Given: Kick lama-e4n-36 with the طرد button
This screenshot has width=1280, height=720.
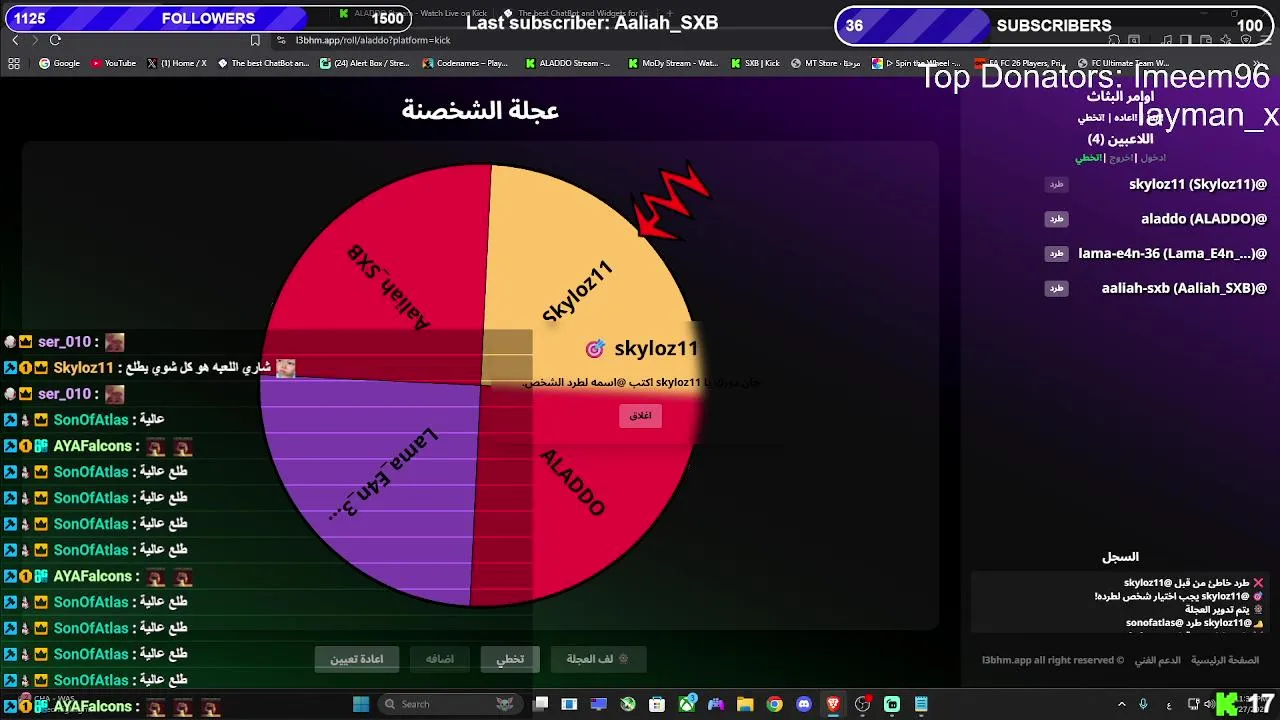Looking at the screenshot, I should click(1057, 254).
